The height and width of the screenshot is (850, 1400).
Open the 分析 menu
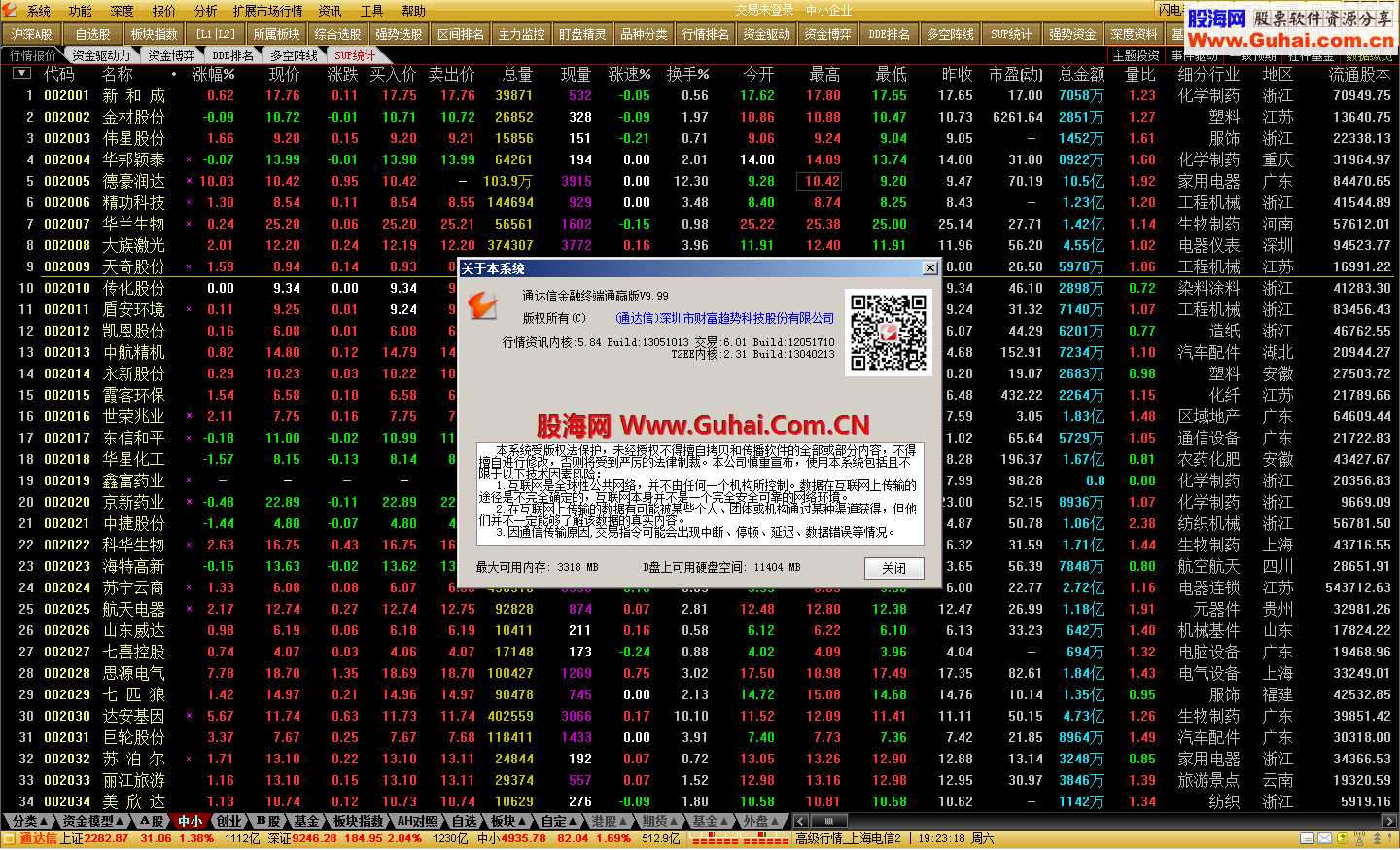206,11
